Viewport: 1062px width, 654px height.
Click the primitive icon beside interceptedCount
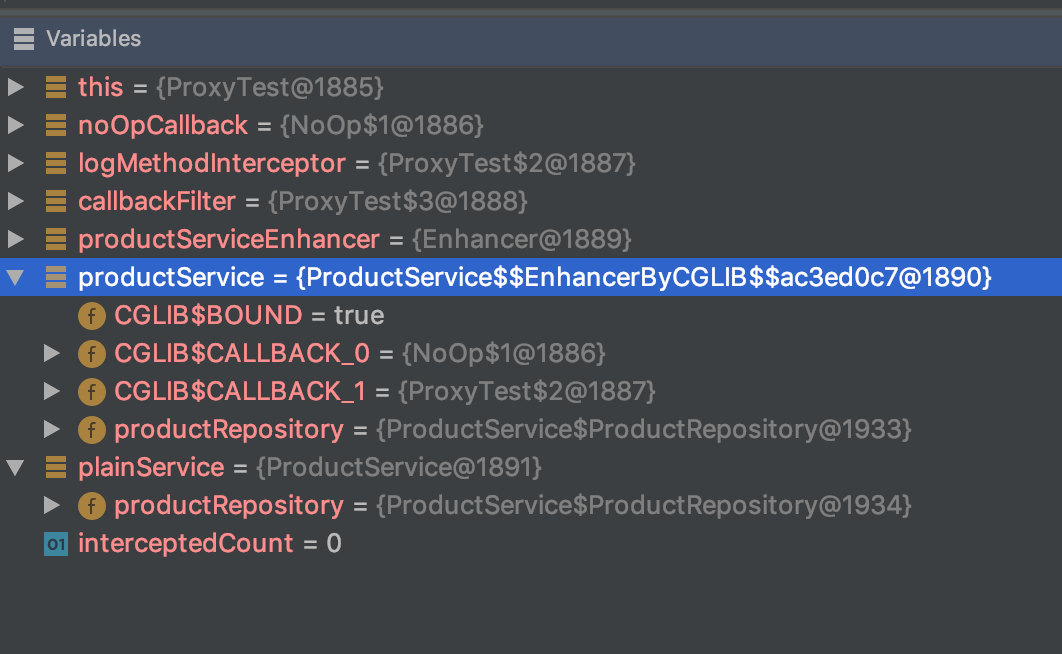pos(56,543)
